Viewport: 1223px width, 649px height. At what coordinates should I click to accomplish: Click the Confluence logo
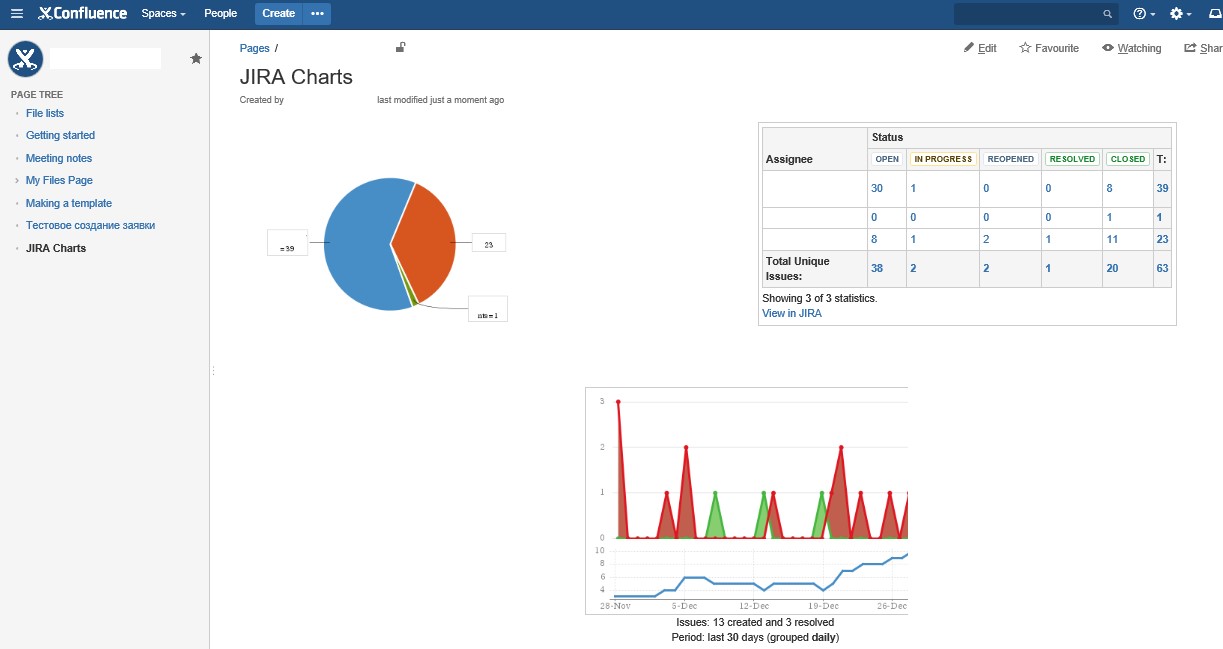[82, 14]
